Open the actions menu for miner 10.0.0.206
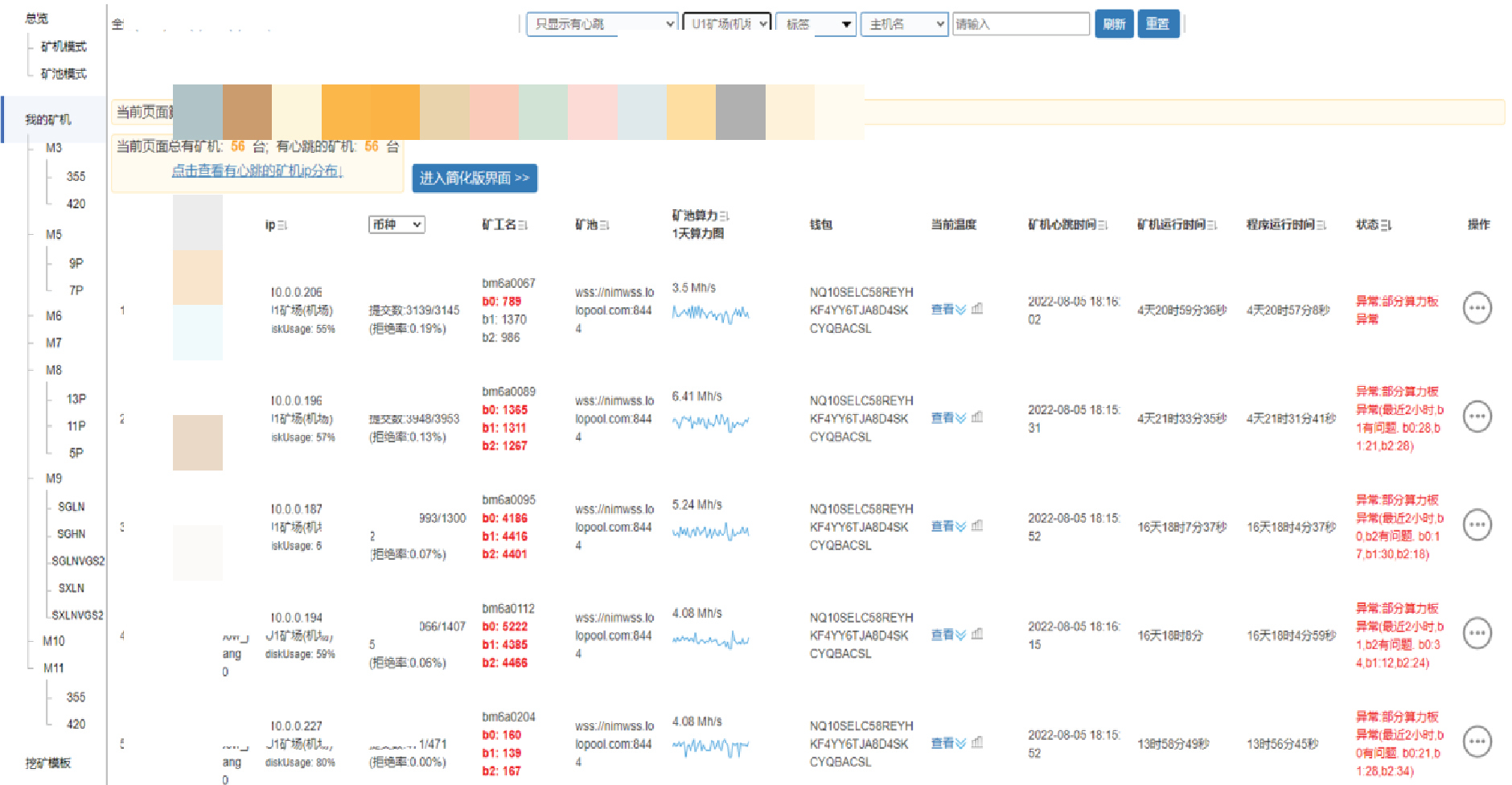1512x785 pixels. click(1477, 308)
